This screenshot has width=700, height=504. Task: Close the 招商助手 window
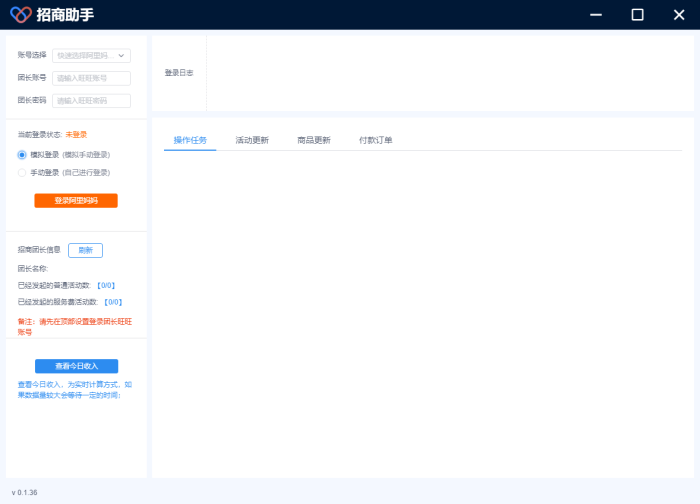click(678, 15)
